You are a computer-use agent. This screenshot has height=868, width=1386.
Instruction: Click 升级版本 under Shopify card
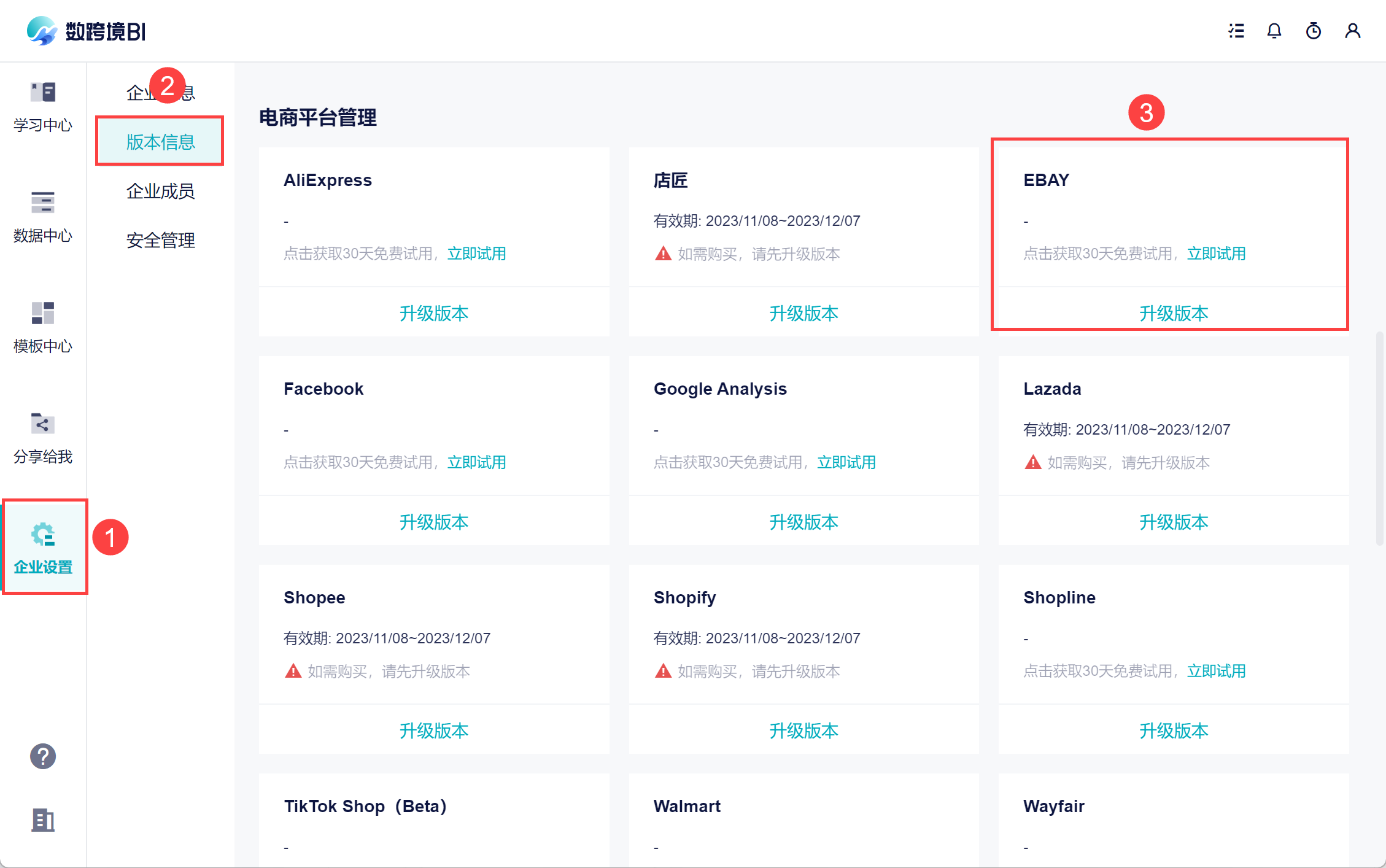point(803,731)
